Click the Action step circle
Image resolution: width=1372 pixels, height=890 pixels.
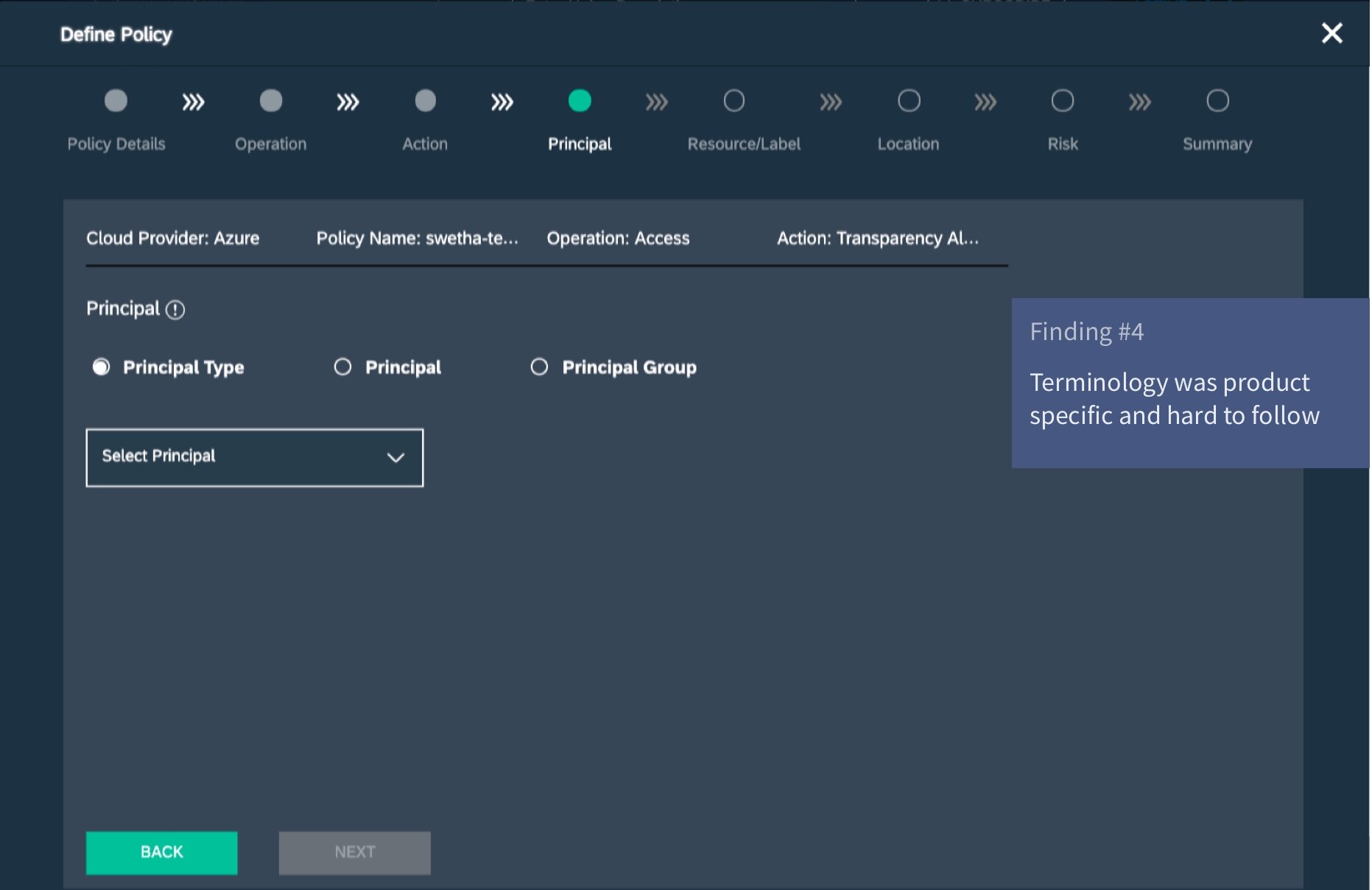click(x=425, y=101)
